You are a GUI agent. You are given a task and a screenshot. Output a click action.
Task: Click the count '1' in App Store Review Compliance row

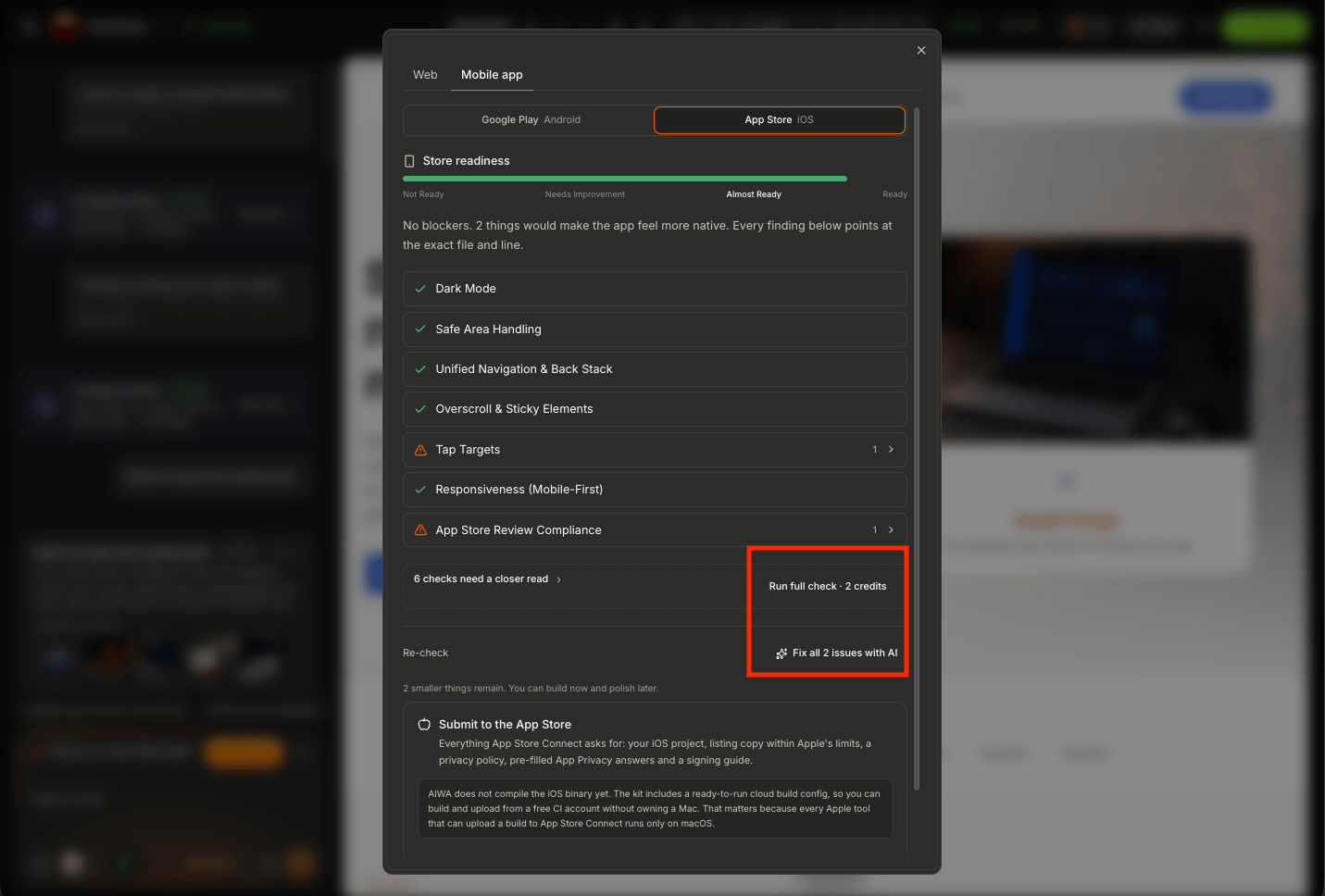tap(875, 530)
